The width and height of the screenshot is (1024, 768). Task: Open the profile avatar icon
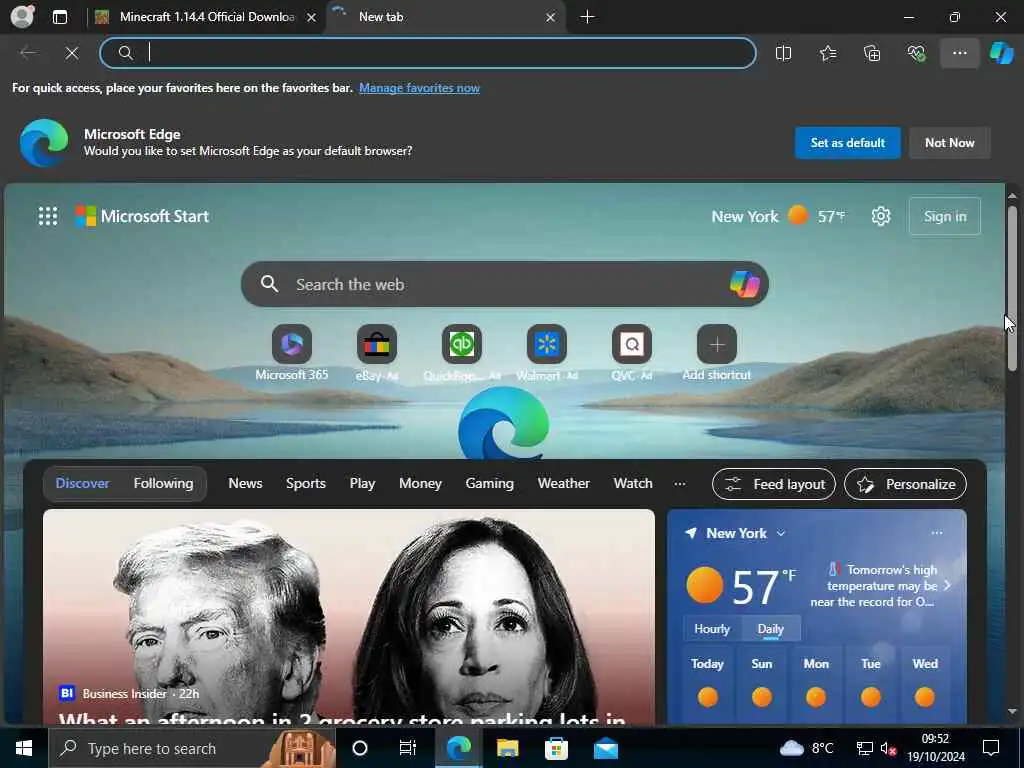[x=22, y=17]
